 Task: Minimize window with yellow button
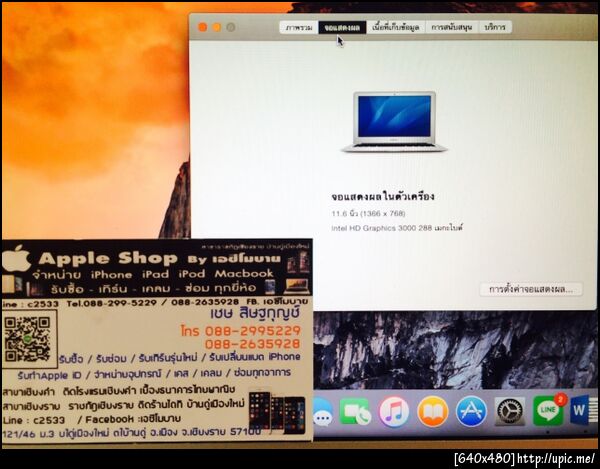click(217, 27)
